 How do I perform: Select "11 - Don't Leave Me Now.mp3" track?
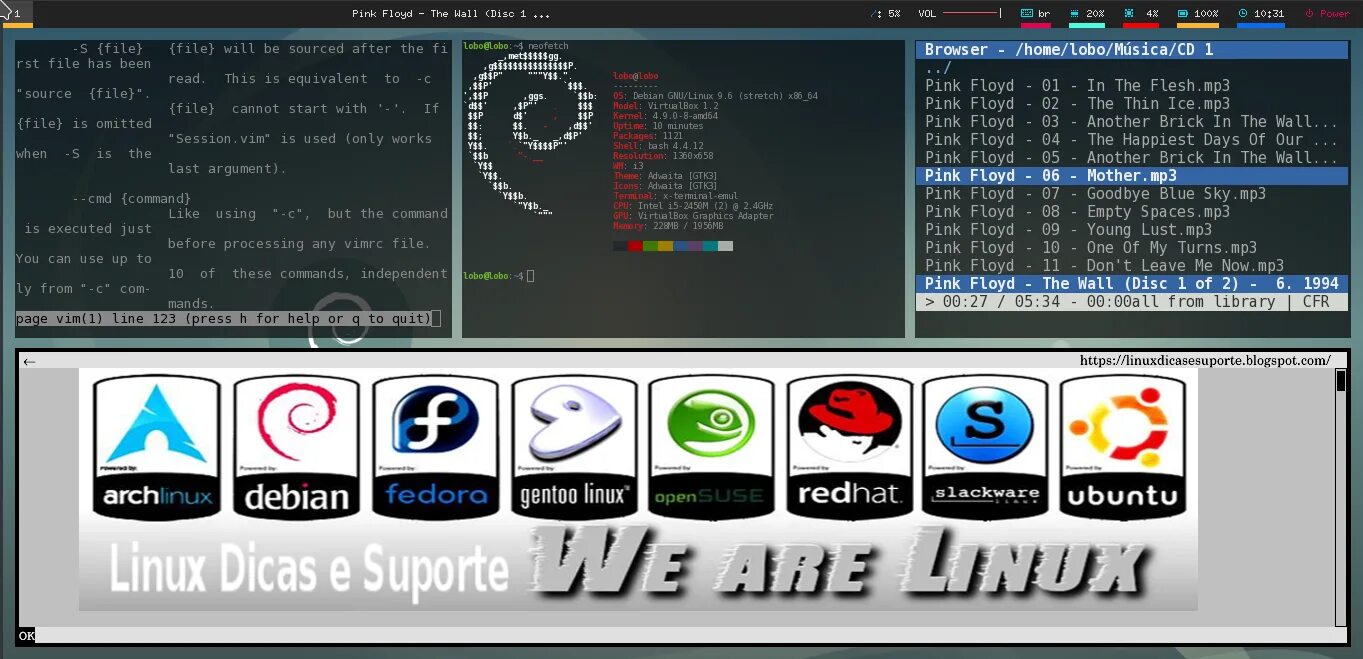click(x=1132, y=266)
